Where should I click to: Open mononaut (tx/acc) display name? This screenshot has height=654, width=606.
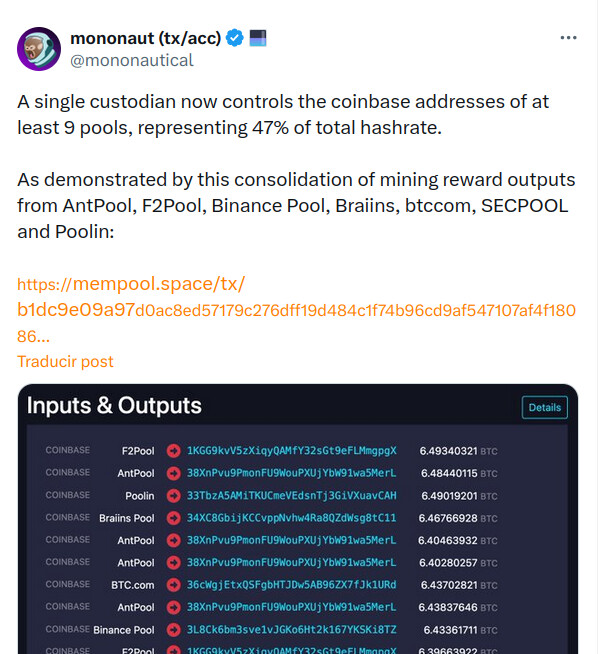pos(145,38)
